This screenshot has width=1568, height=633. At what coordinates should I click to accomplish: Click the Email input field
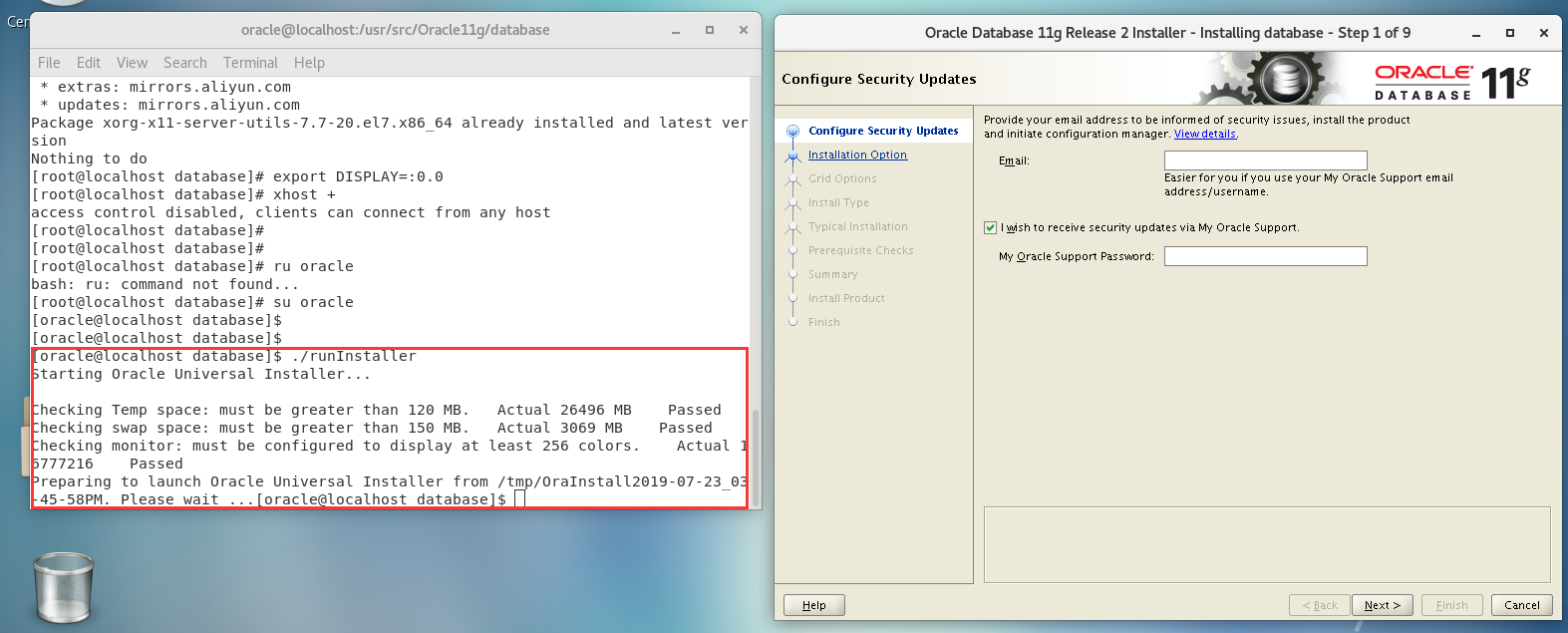point(1265,160)
